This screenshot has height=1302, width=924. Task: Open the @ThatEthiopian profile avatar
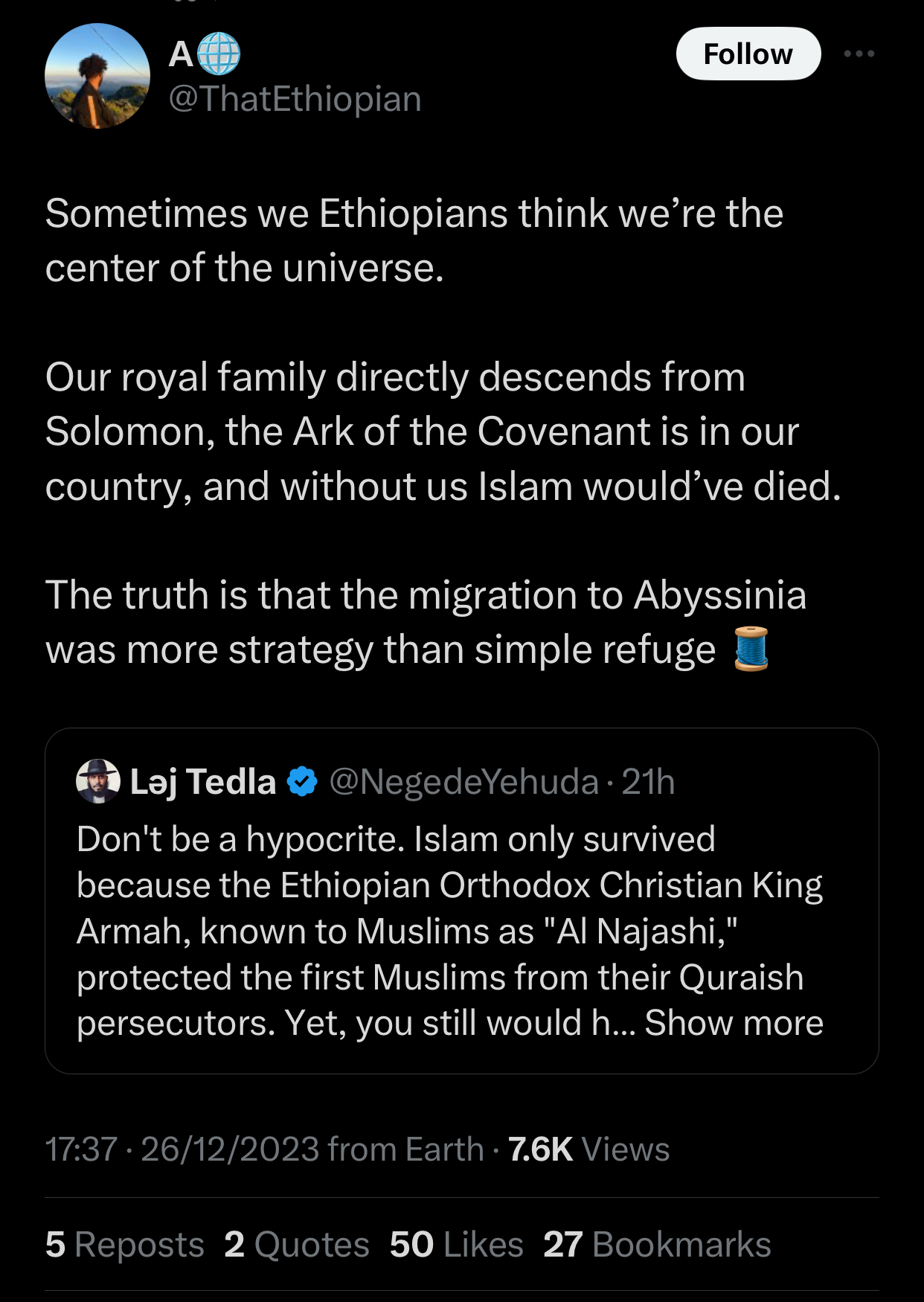click(x=97, y=76)
